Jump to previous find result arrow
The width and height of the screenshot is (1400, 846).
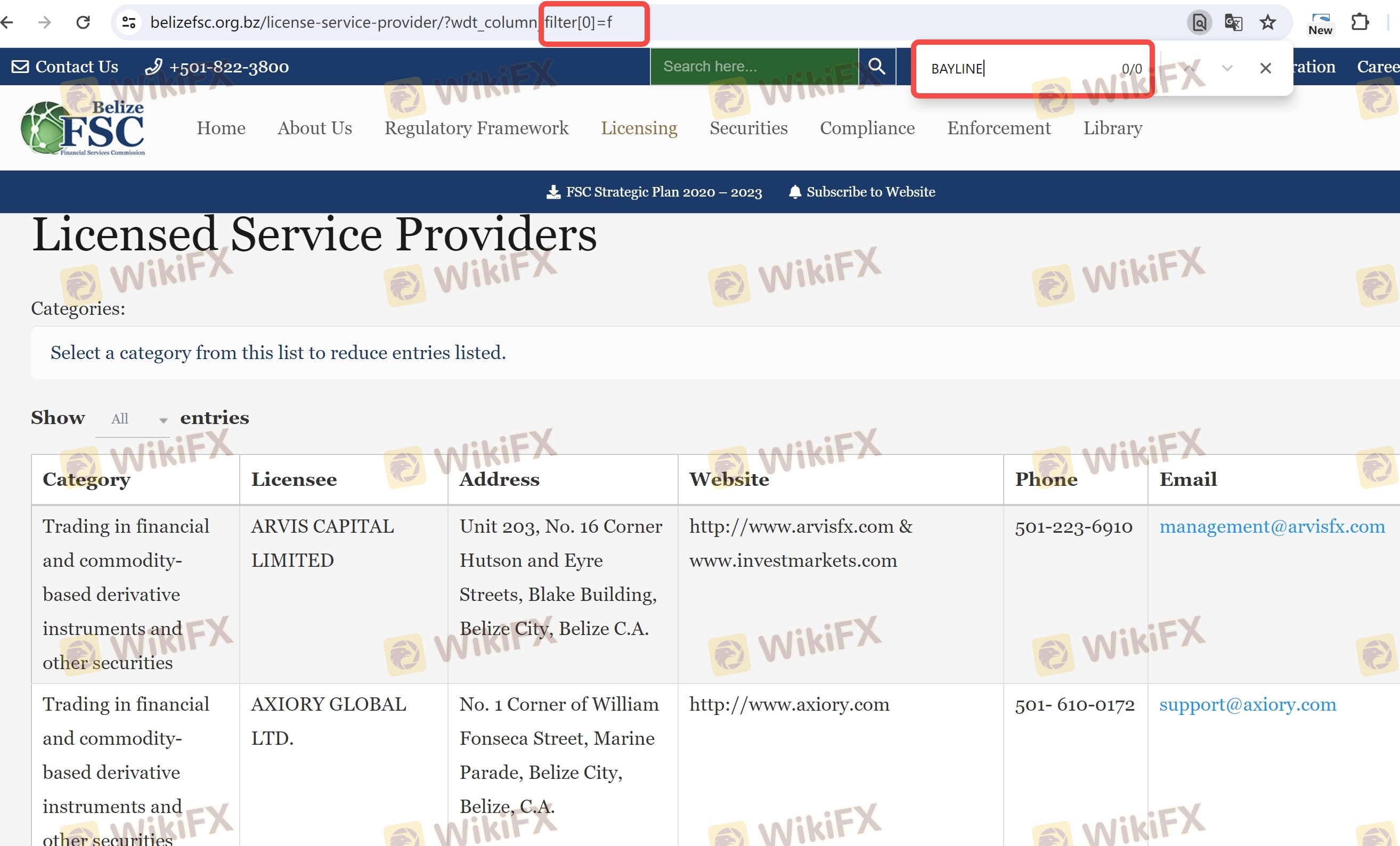(x=1189, y=68)
